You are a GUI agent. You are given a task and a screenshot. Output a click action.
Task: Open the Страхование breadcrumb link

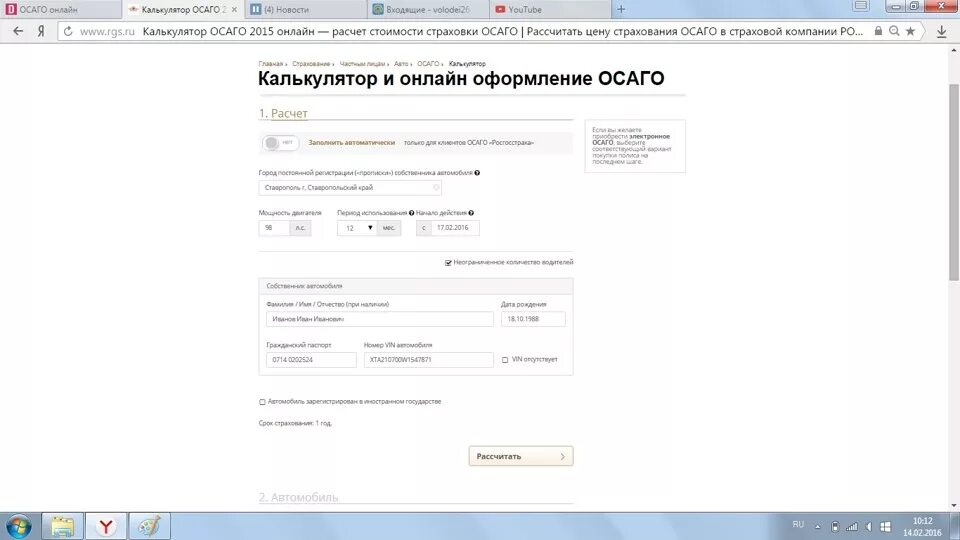pos(311,64)
